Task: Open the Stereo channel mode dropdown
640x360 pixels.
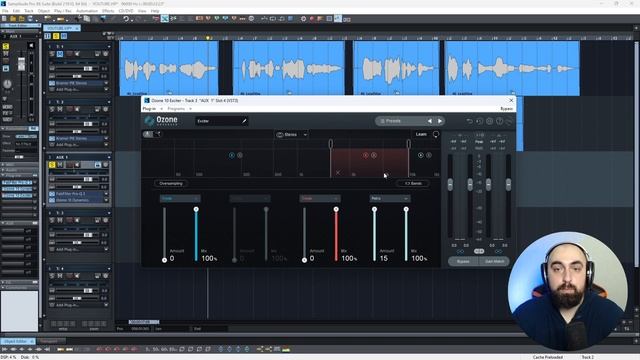Action: (292, 134)
